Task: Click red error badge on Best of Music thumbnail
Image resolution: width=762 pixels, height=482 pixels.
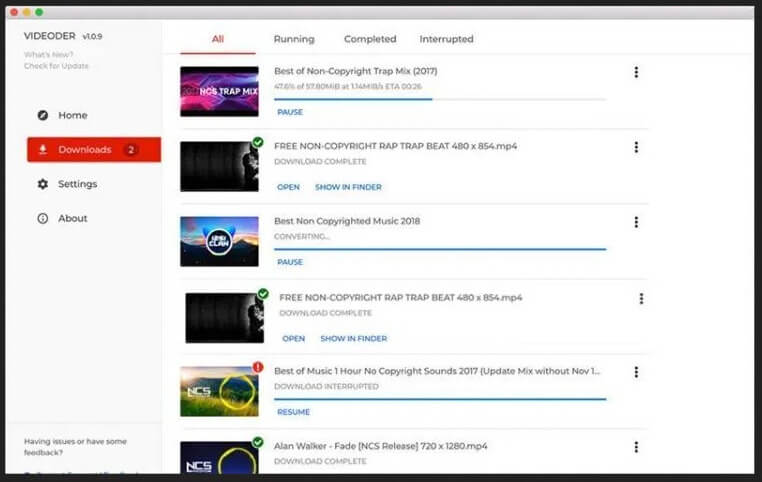Action: click(x=258, y=367)
